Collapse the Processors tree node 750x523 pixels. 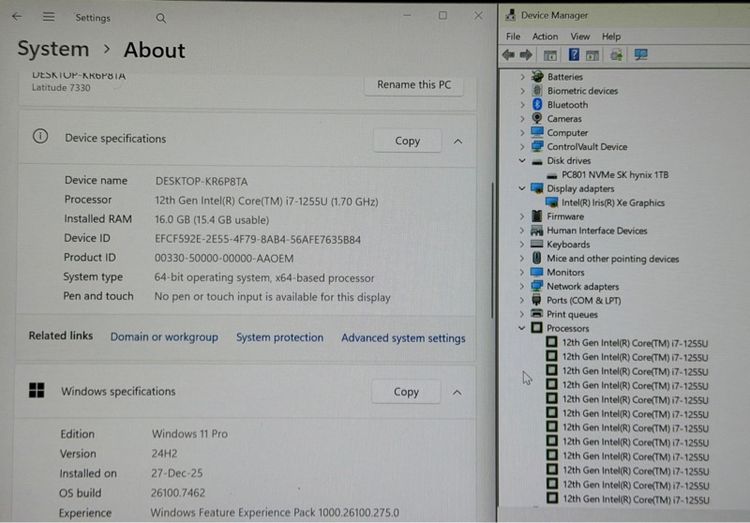coord(522,328)
